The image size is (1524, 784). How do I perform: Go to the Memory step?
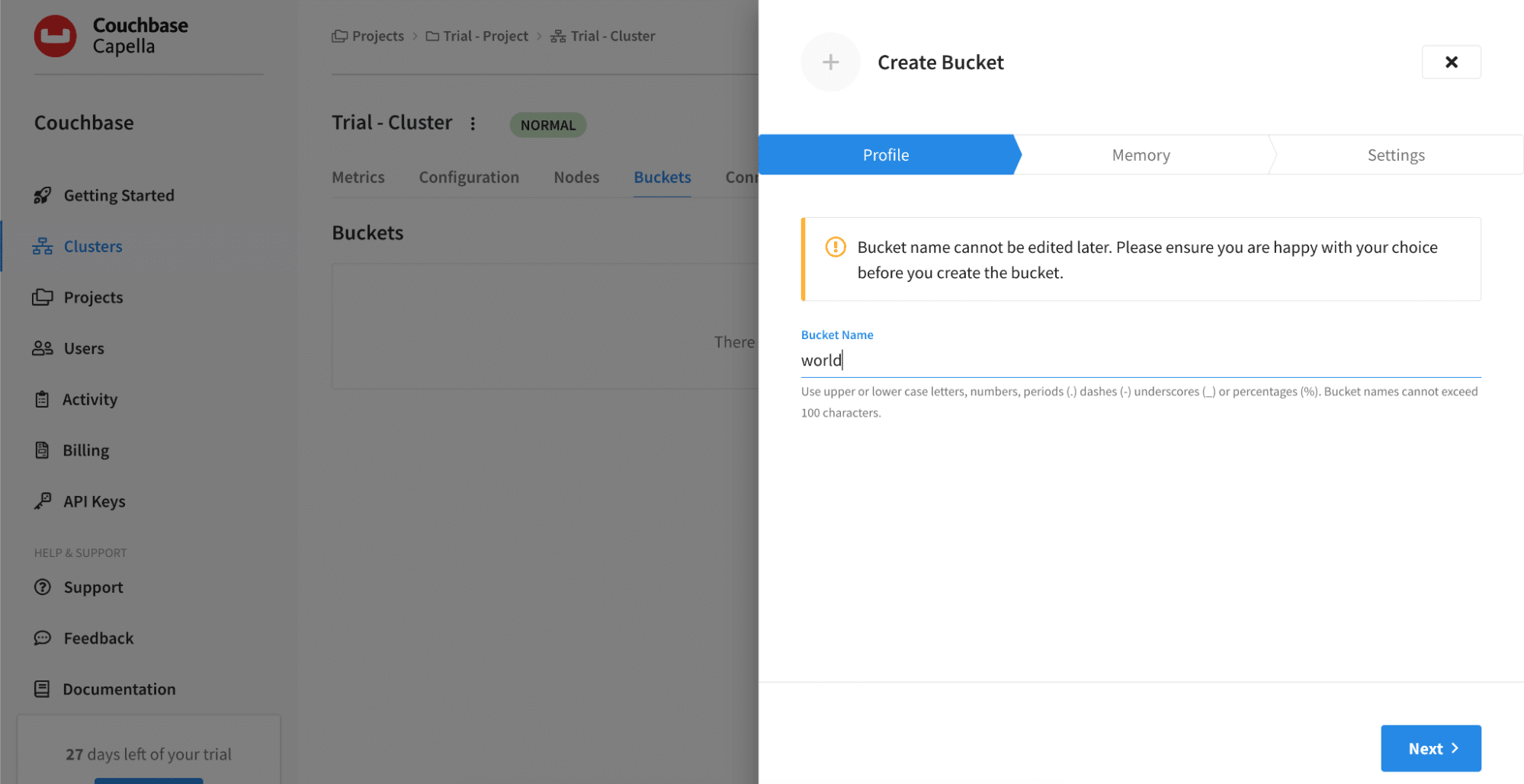coord(1141,154)
